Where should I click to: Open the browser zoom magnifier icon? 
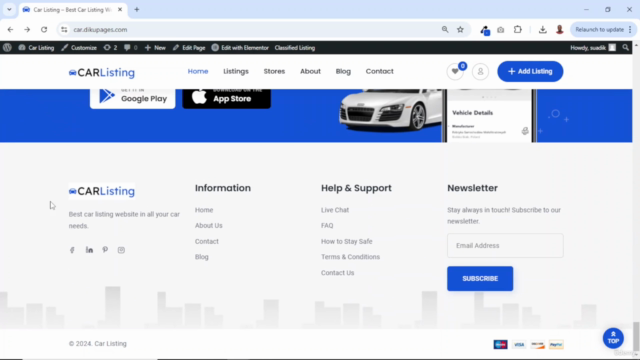(x=445, y=29)
